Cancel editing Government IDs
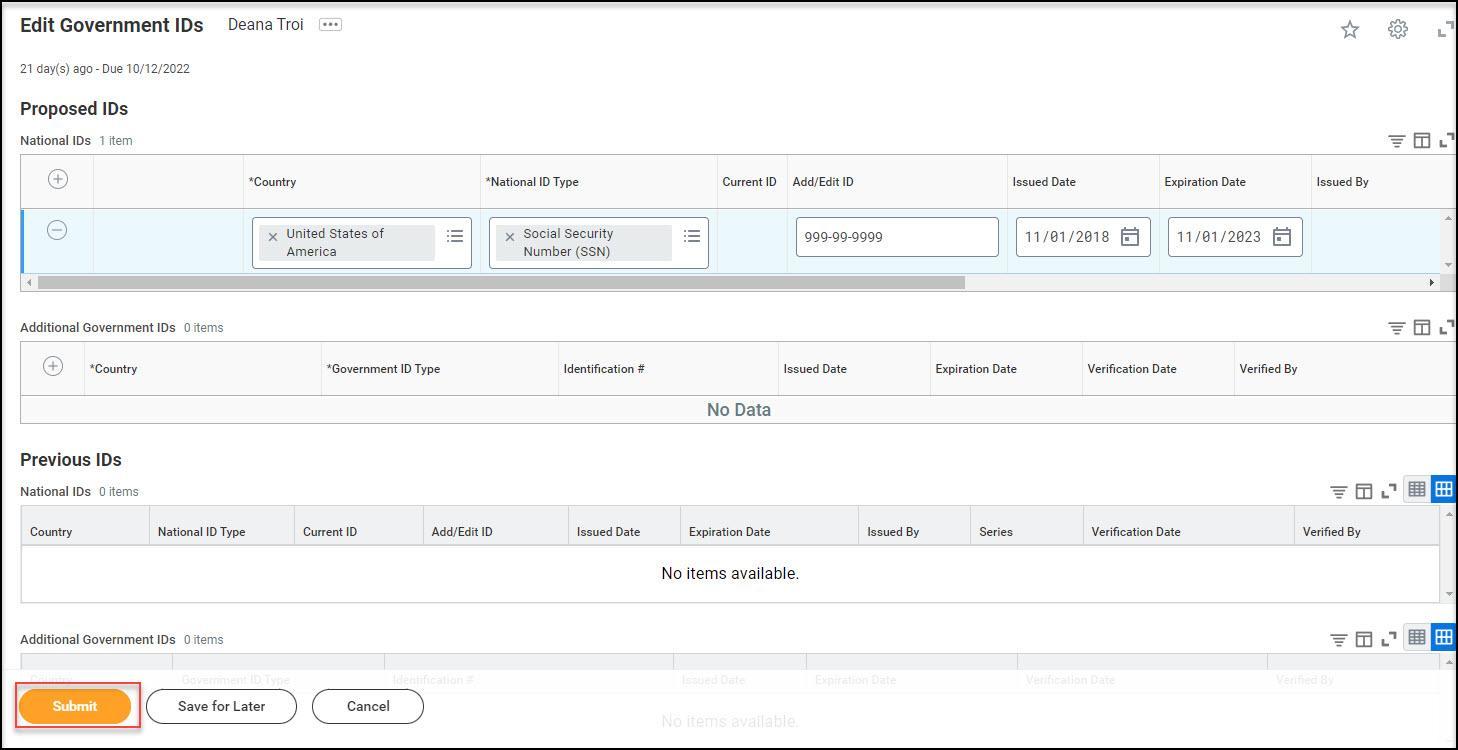 click(368, 706)
